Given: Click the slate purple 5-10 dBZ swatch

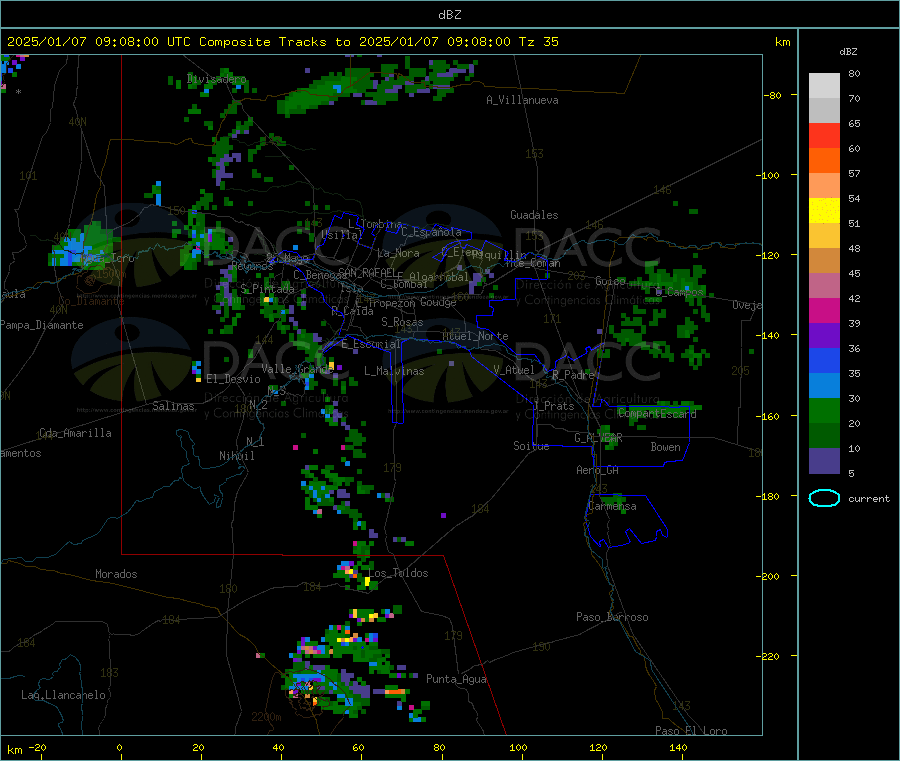Looking at the screenshot, I should [x=824, y=461].
